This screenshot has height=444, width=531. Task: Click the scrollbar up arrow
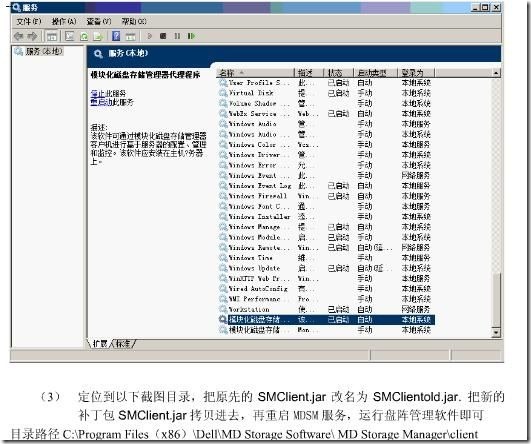[x=496, y=73]
